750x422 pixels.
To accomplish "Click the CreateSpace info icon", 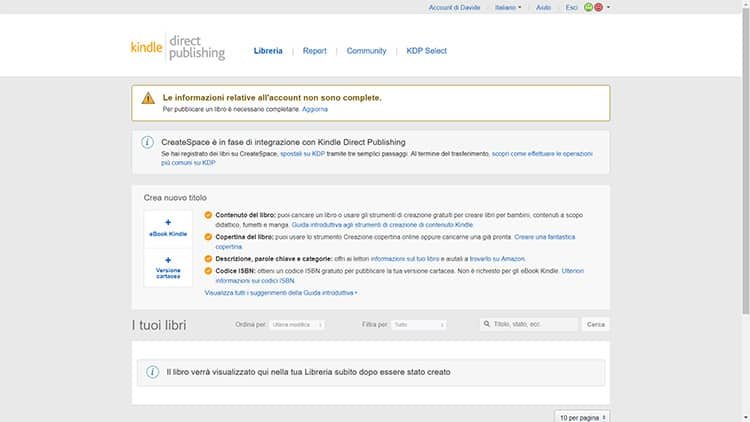I will (x=147, y=142).
